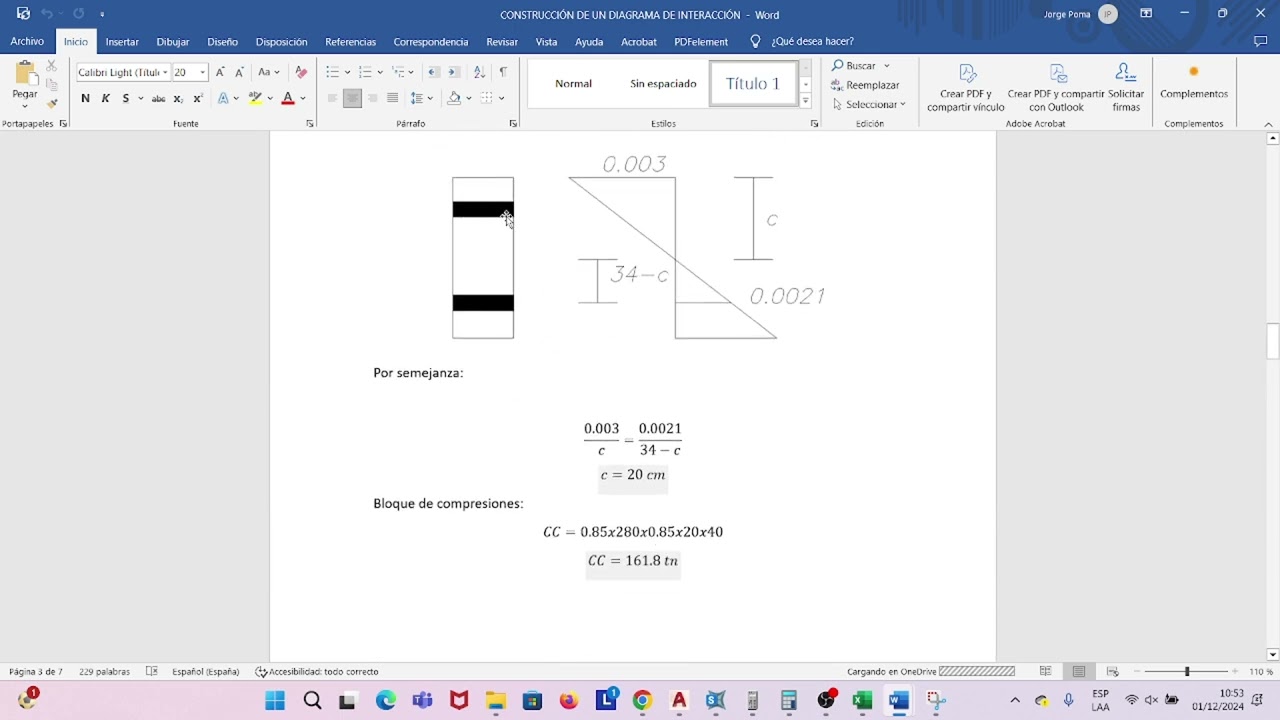Increase font size with the grow font icon
1280x720 pixels.
tap(220, 72)
